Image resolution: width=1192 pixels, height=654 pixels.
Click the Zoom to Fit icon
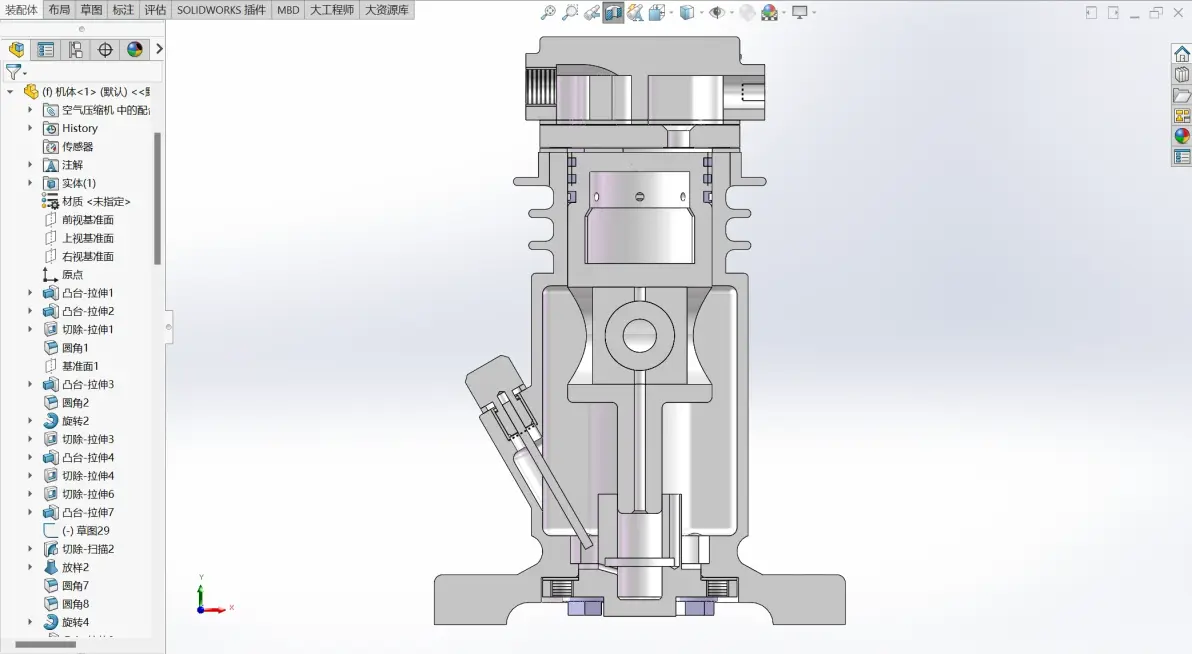pos(548,12)
